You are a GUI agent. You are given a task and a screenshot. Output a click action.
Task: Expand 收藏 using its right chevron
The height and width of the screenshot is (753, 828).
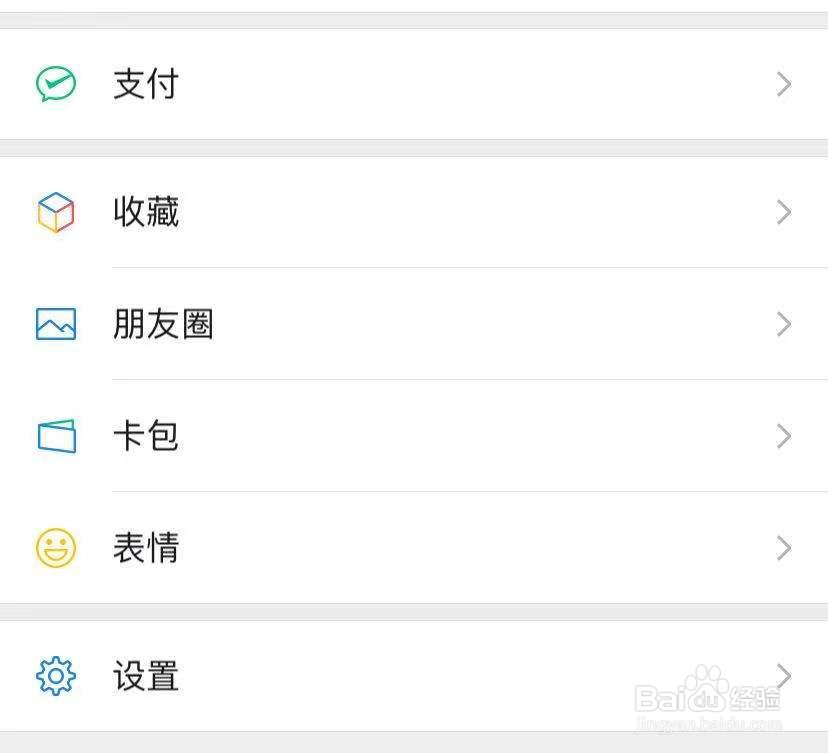point(784,212)
